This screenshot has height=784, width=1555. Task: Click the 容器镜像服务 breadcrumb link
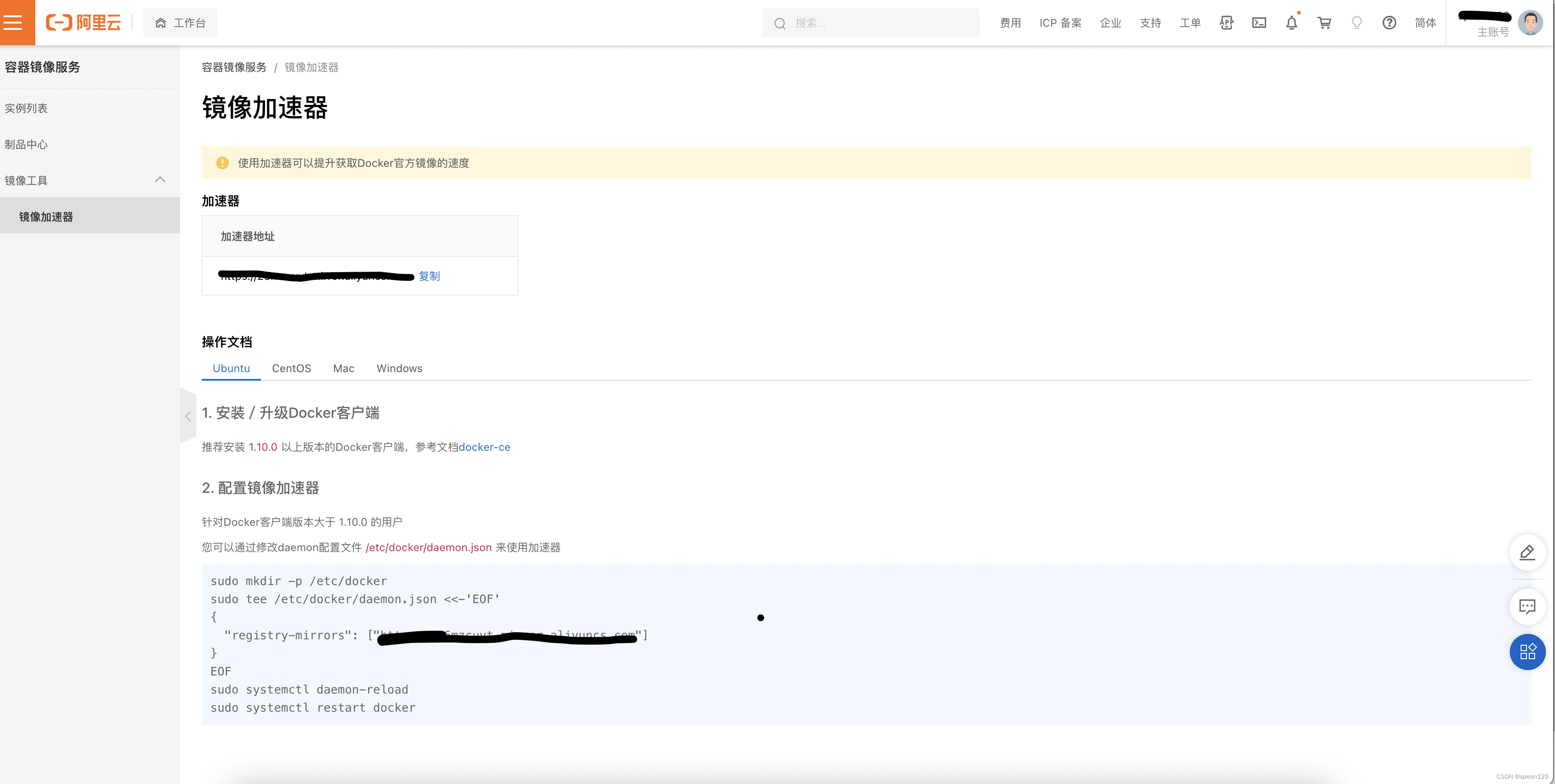pos(234,67)
